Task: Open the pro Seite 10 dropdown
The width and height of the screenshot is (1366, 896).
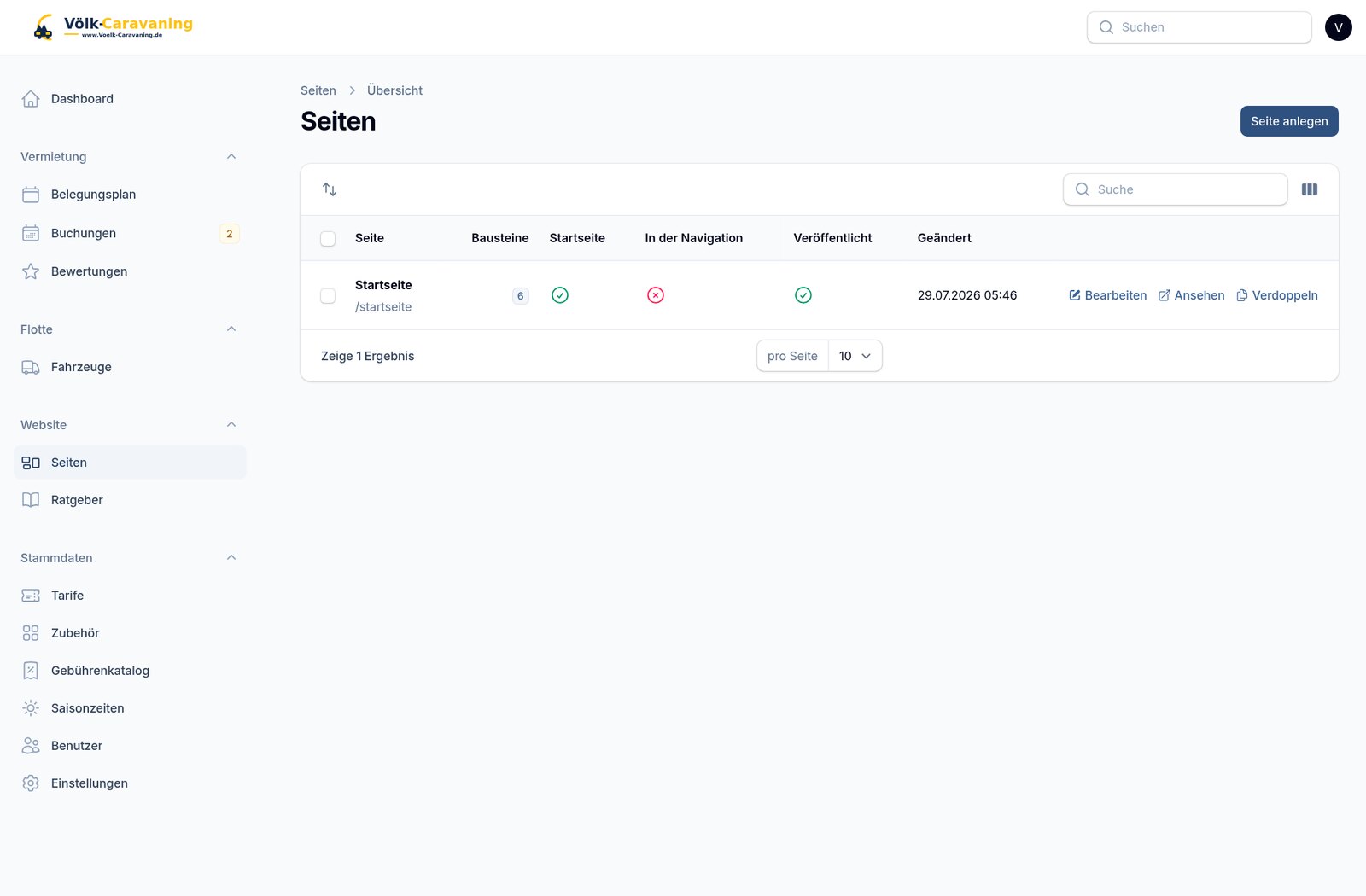Action: point(855,356)
